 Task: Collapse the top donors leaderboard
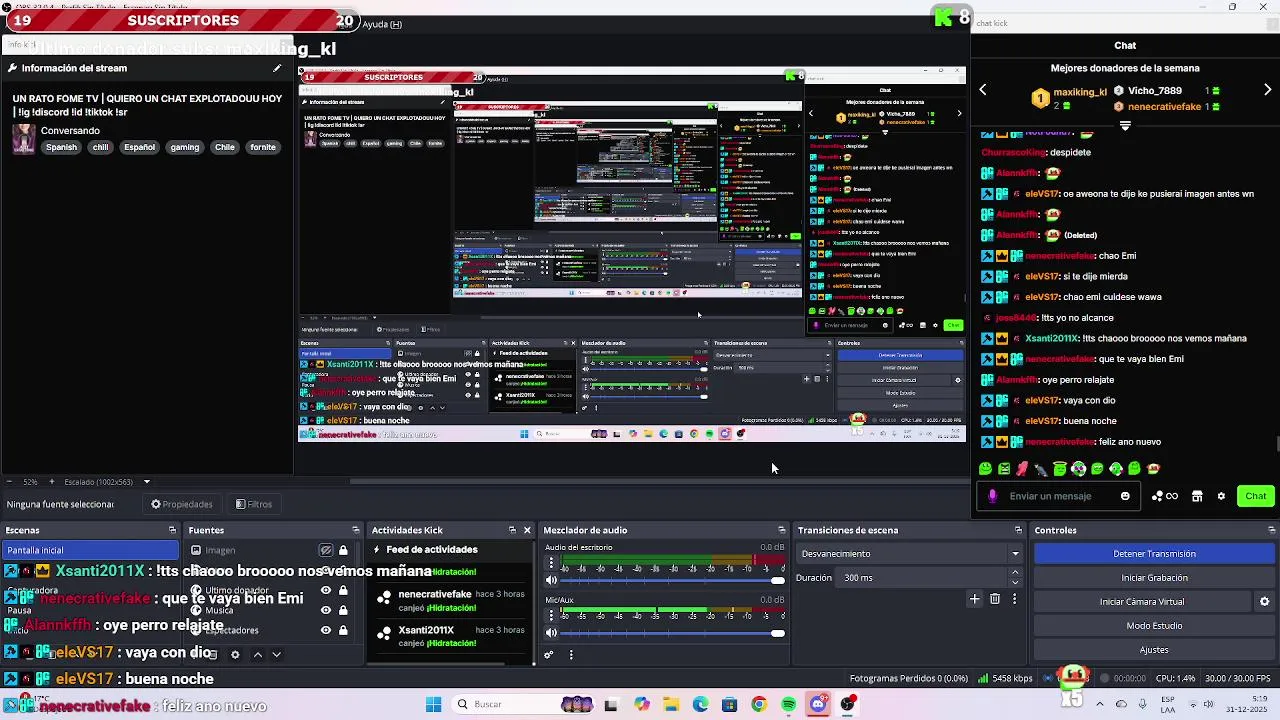pos(1125,127)
